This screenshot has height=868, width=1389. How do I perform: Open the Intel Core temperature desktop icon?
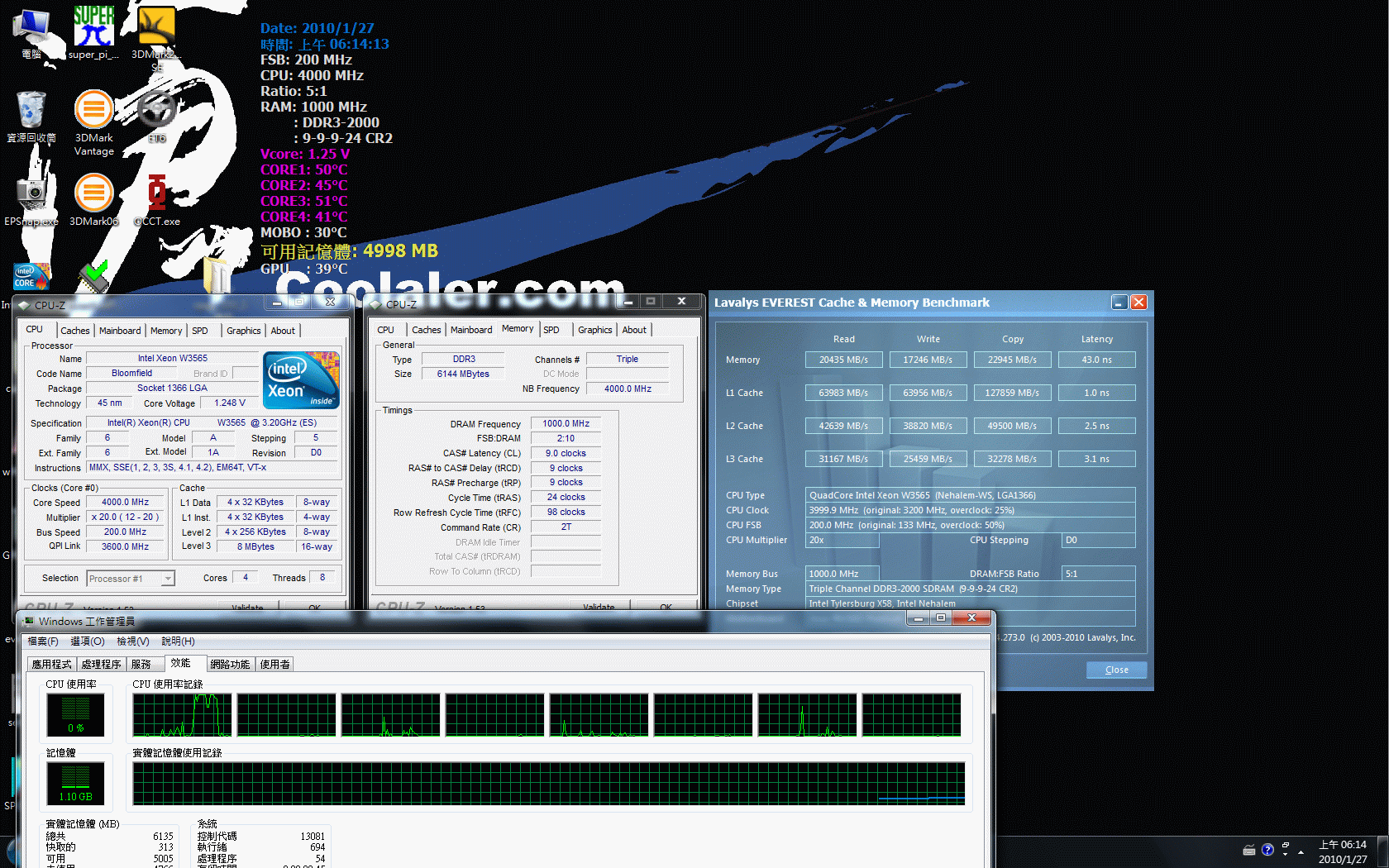click(31, 276)
